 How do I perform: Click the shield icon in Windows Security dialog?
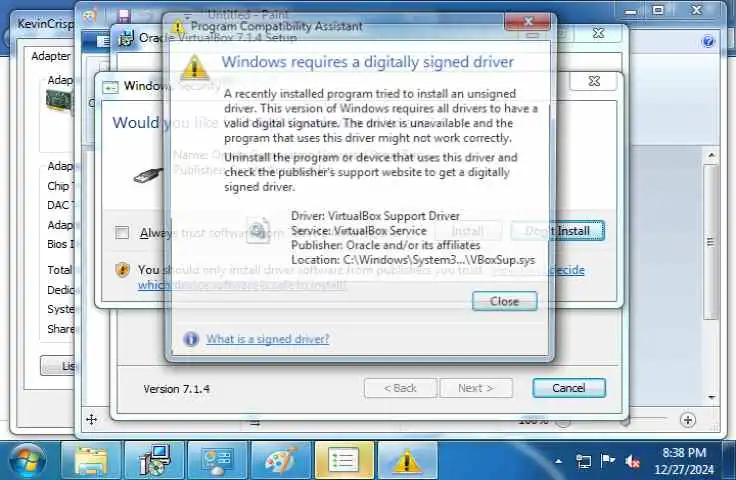tap(123, 270)
